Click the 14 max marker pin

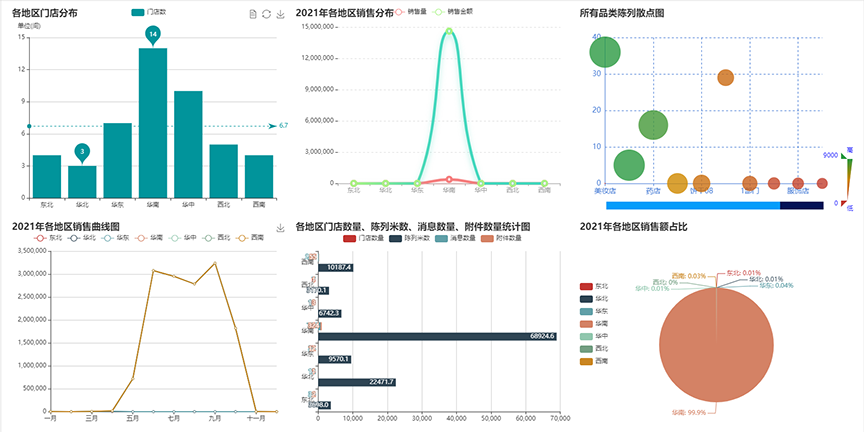click(152, 35)
